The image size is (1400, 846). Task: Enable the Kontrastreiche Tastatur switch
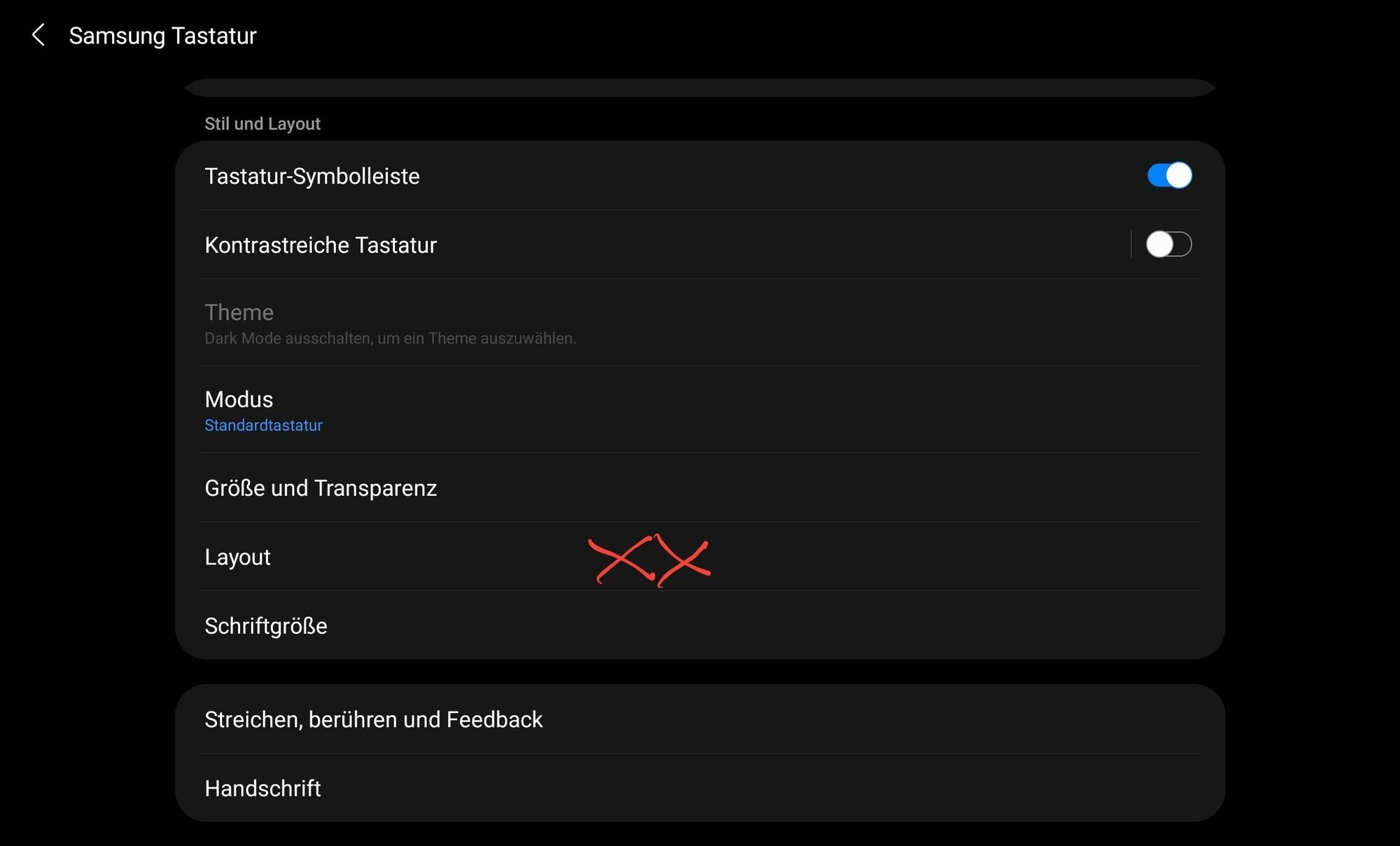(x=1169, y=244)
